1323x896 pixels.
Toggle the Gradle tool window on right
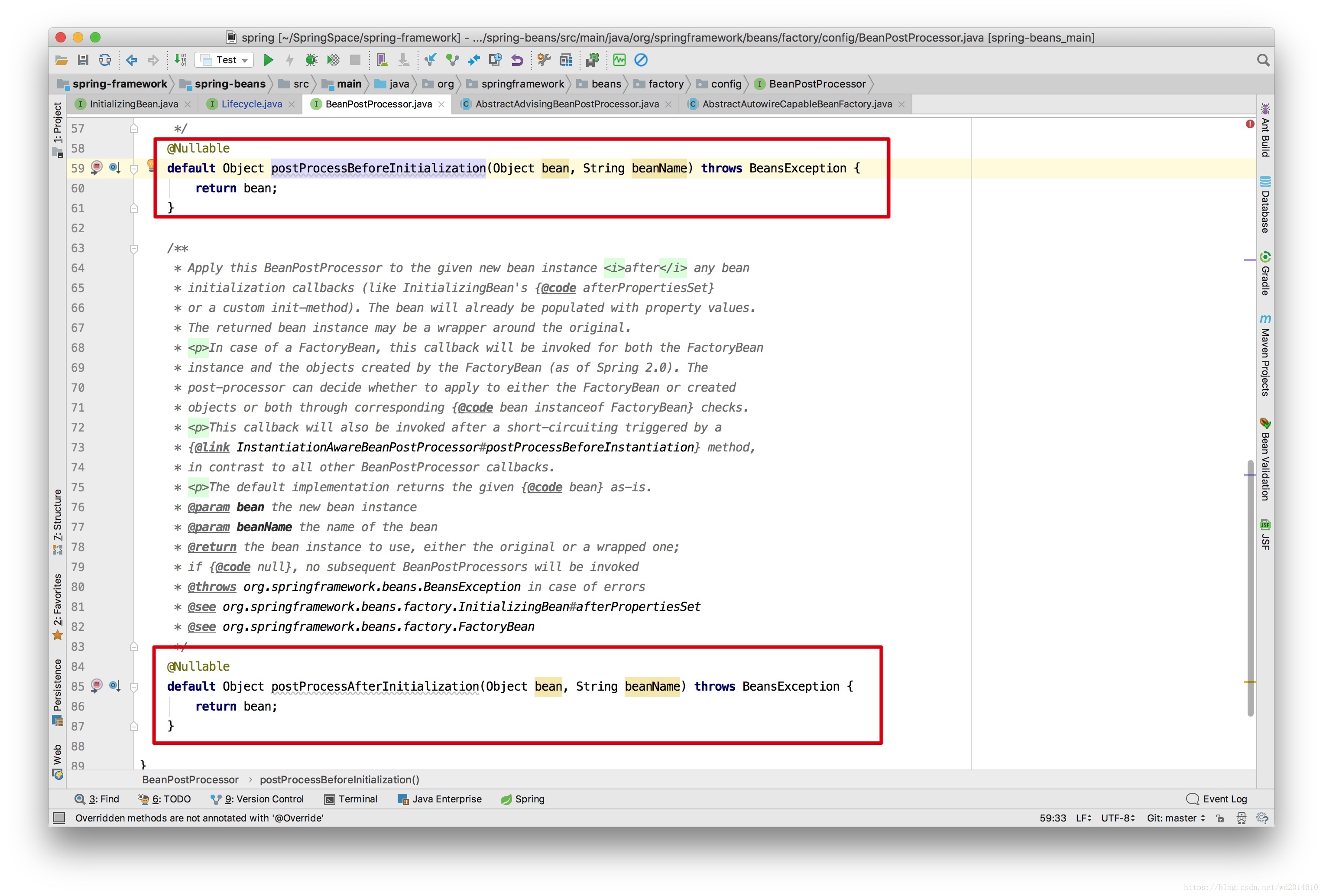(1265, 273)
